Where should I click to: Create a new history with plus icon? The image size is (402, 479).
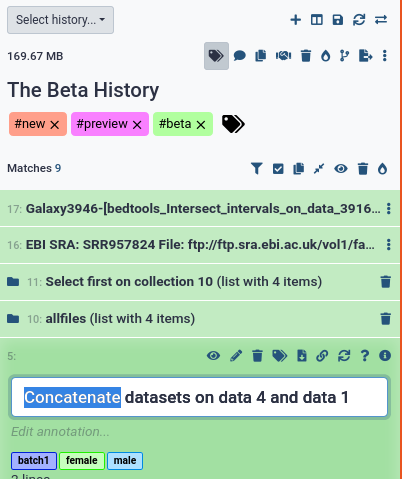pyautogui.click(x=295, y=20)
